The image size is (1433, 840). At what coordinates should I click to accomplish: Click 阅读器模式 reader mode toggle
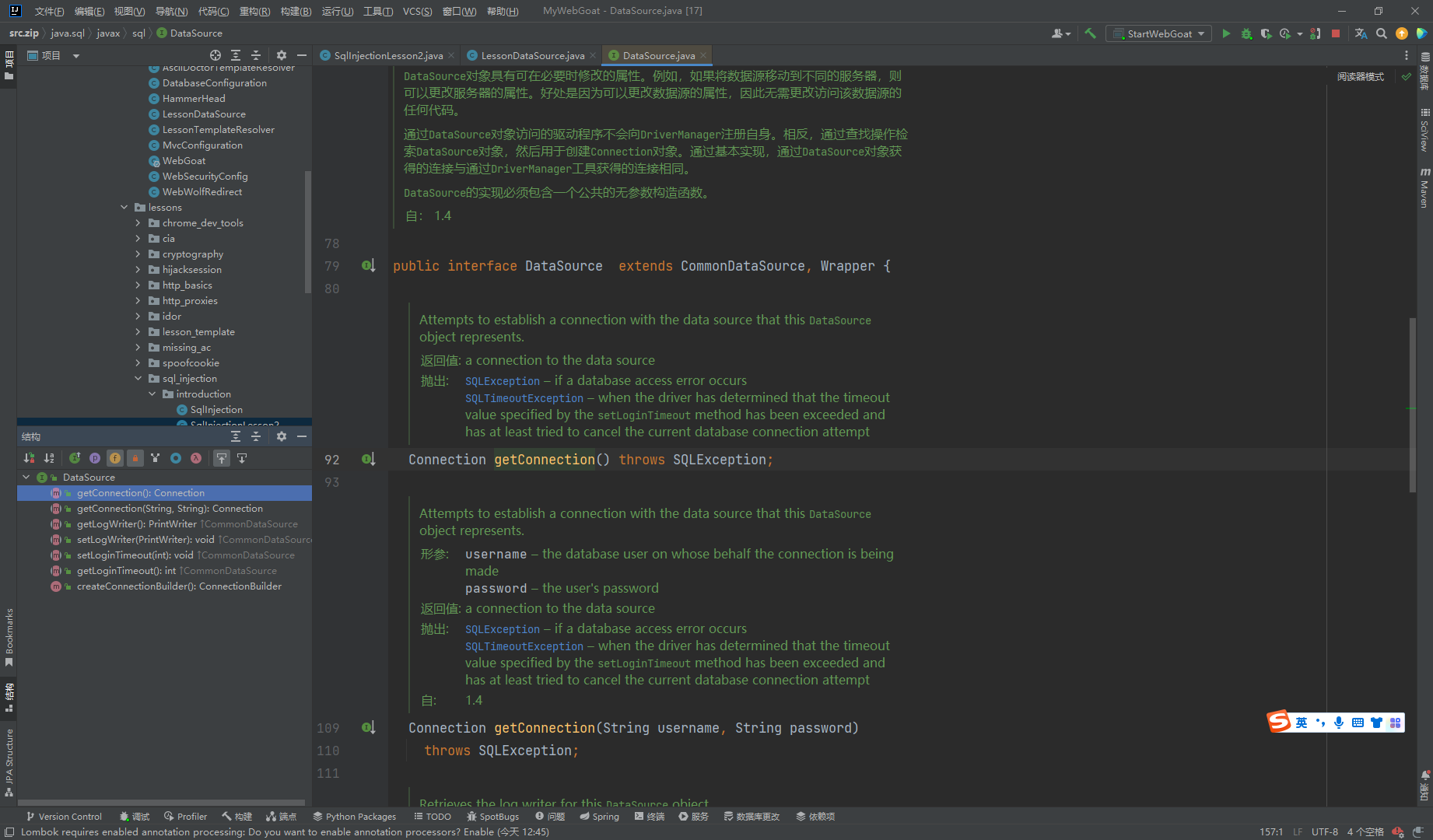click(x=1361, y=76)
